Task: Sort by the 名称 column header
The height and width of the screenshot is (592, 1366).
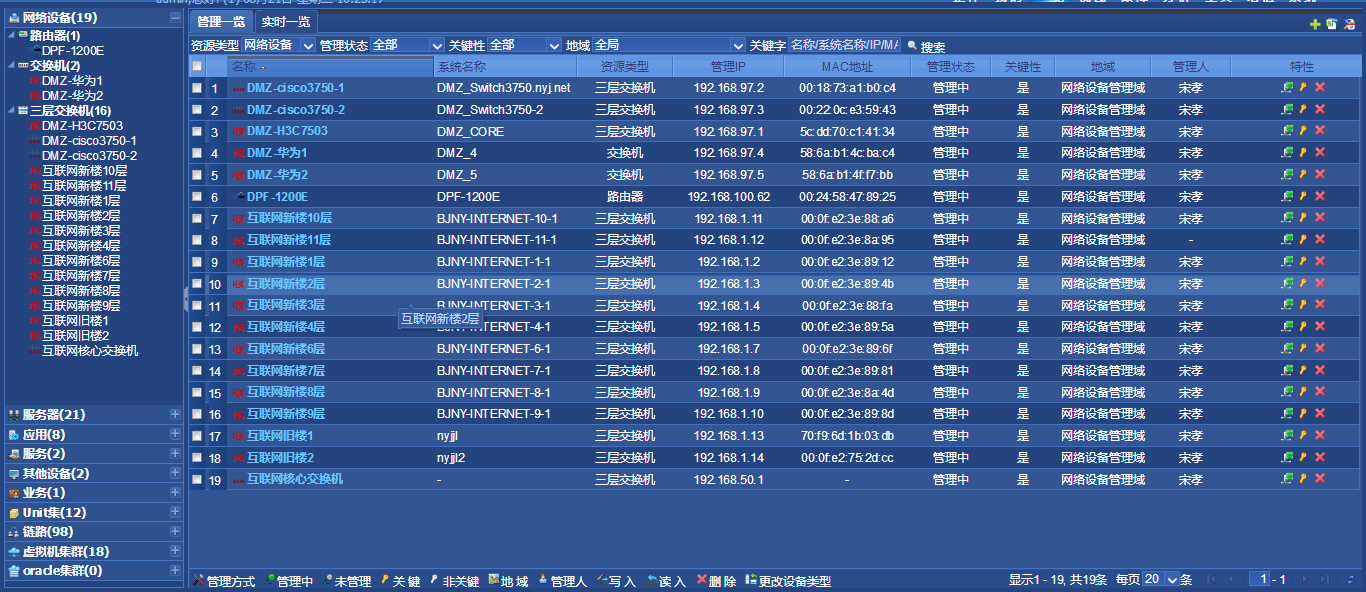Action: [x=331, y=67]
